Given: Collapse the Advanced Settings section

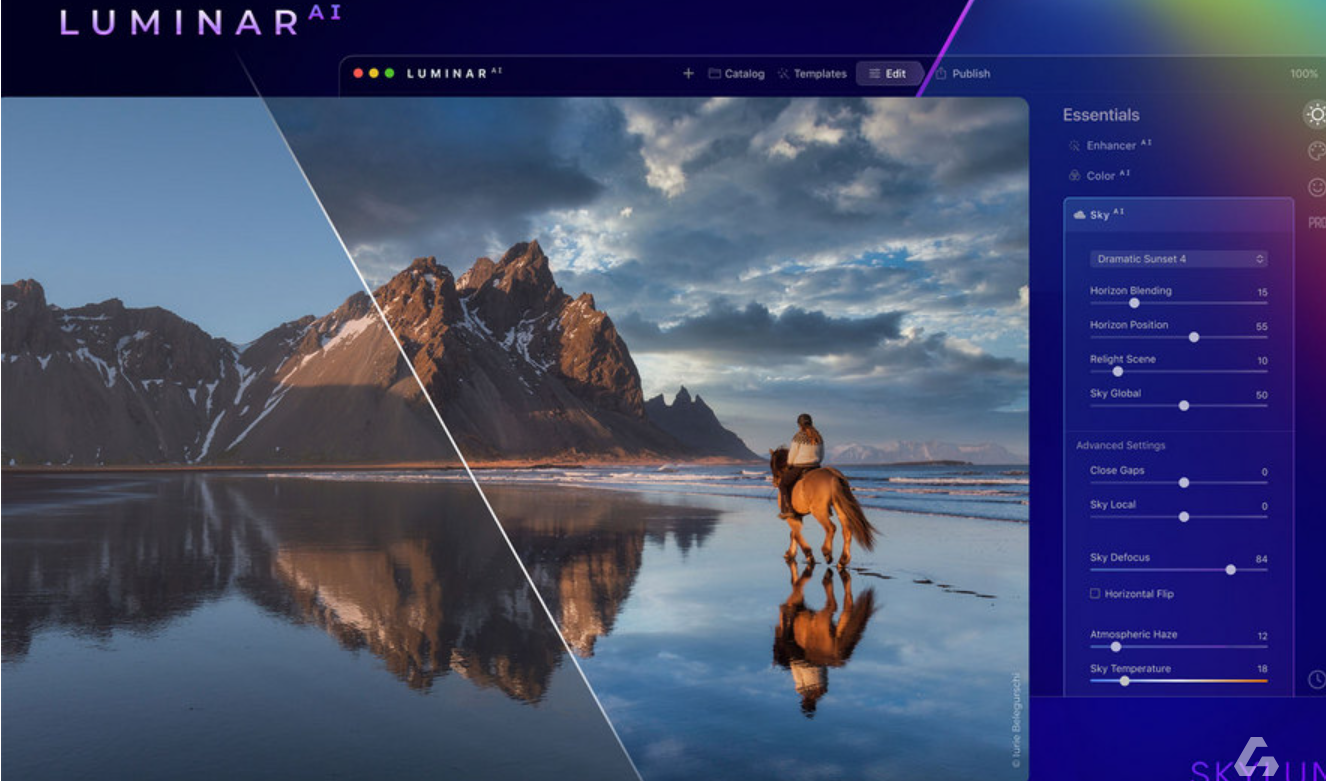Looking at the screenshot, I should pos(1120,445).
